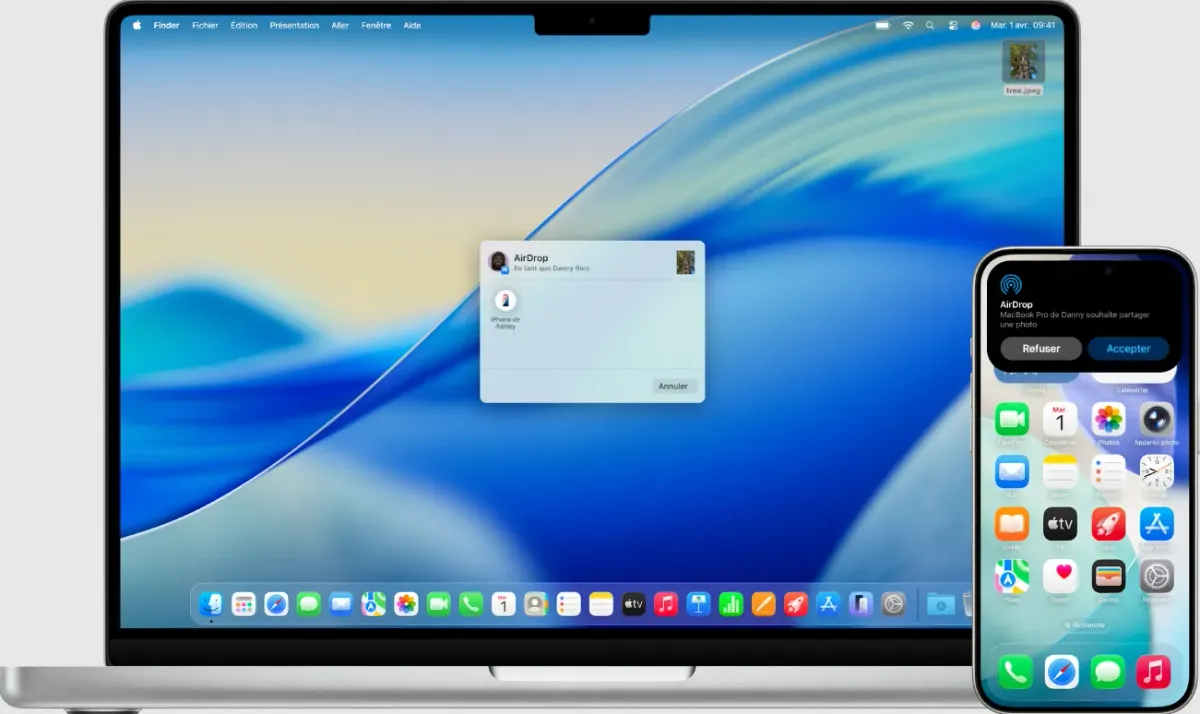1200x714 pixels.
Task: Open Safari from the Dock
Action: coord(275,603)
